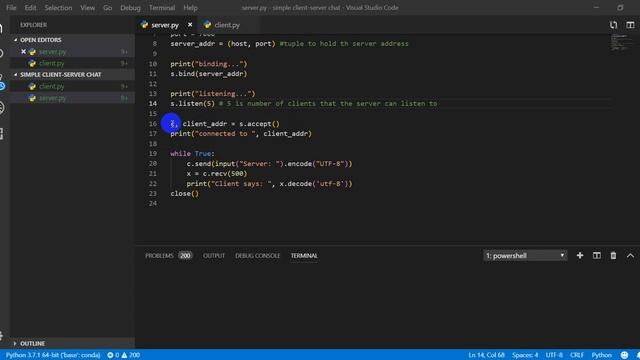The image size is (640, 360).
Task: Click the close() call on line 23
Action: click(x=184, y=193)
